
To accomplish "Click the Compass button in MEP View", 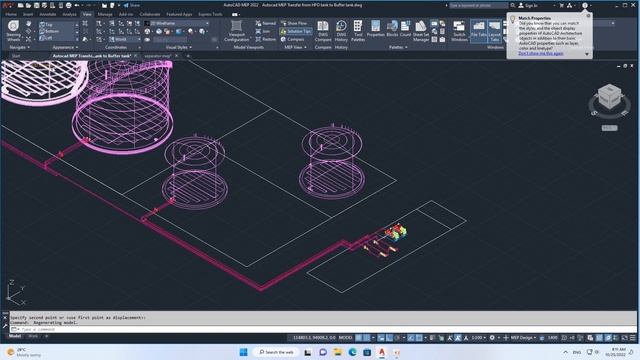I will 292,39.
